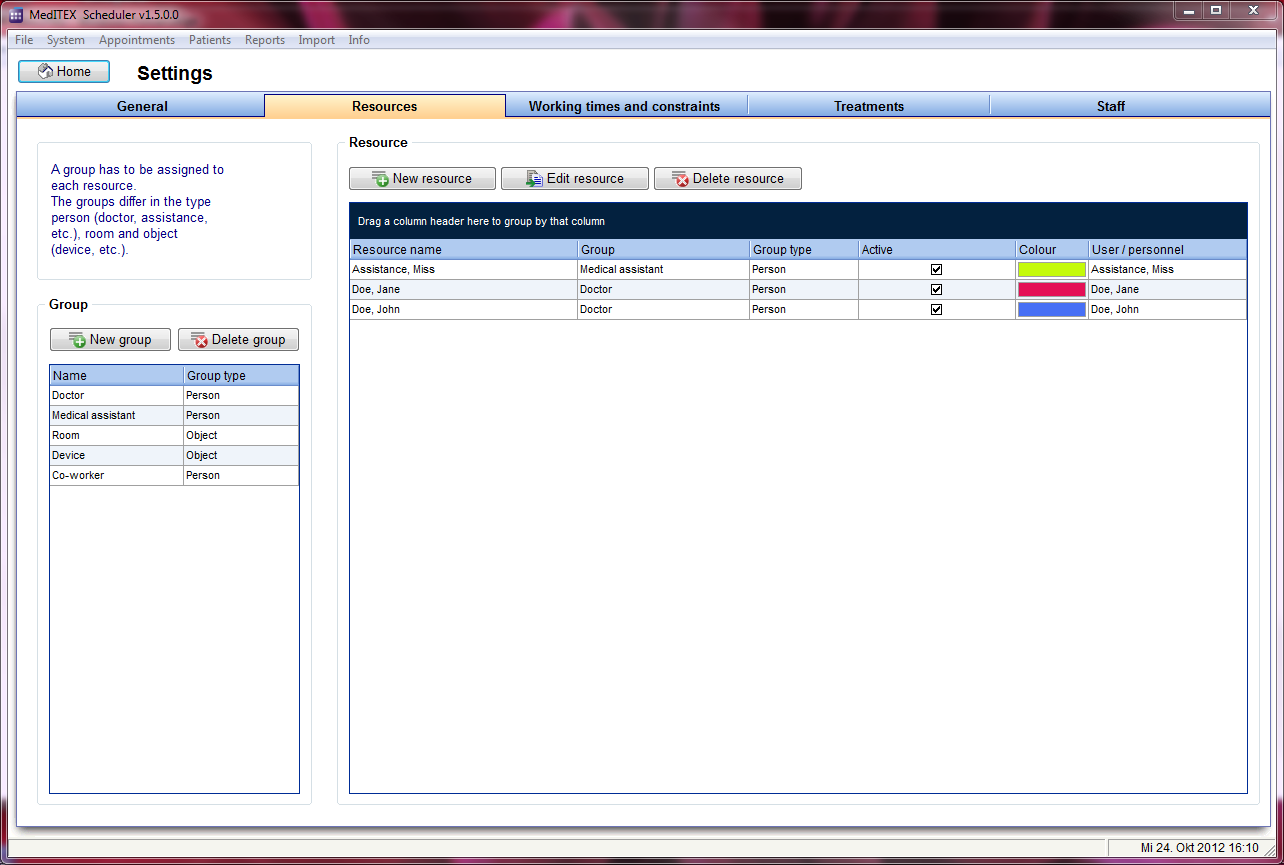Screen dimensions: 1284x865
Task: Open the Reports menu
Action: coord(265,40)
